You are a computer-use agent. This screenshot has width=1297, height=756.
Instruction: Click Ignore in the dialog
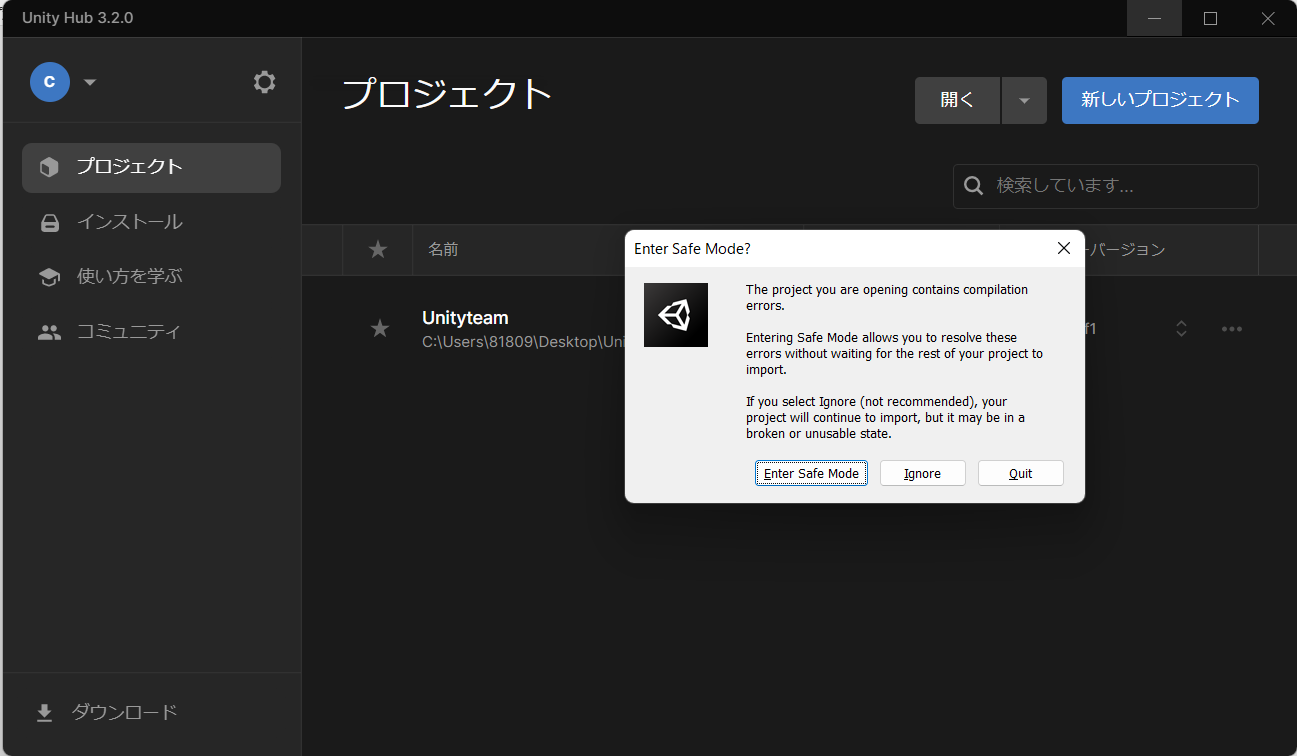(x=922, y=473)
